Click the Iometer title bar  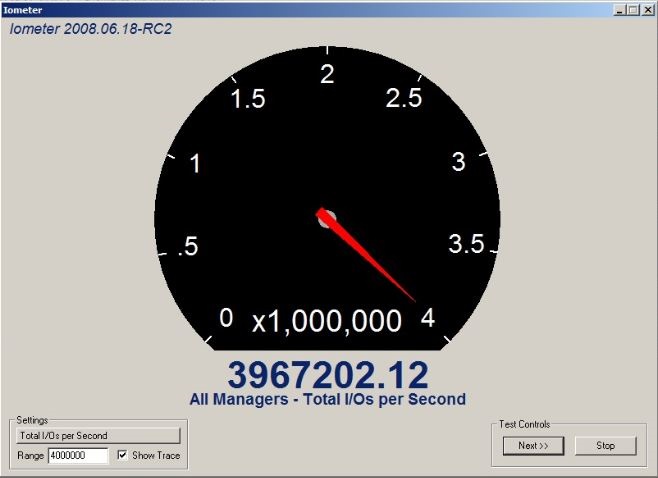tap(300, 9)
